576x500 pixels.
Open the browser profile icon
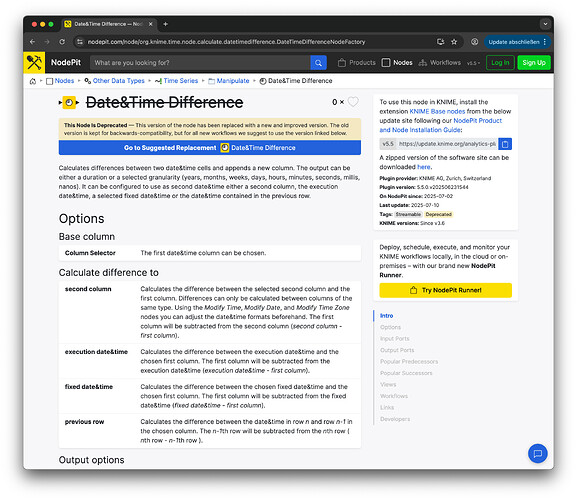(x=475, y=42)
